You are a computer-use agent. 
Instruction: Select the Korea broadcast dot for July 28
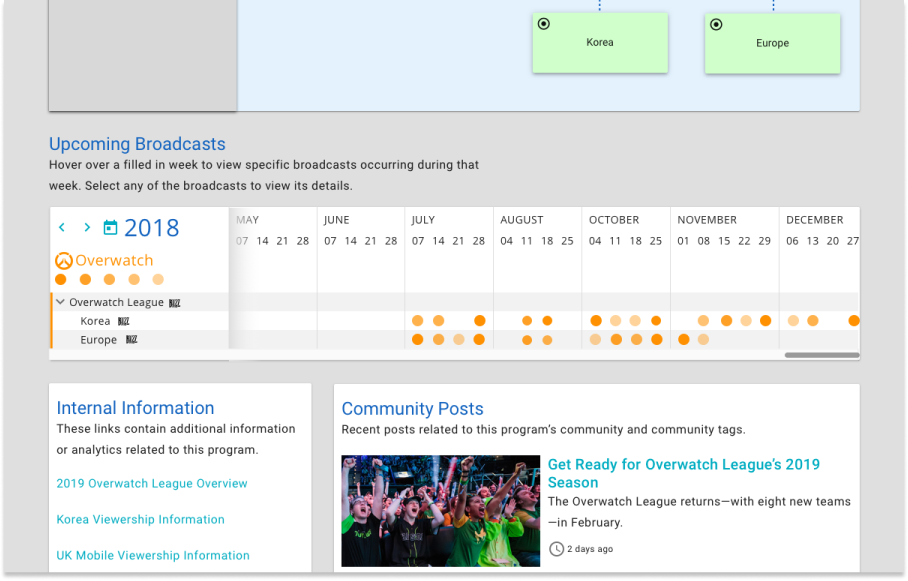[x=479, y=321]
